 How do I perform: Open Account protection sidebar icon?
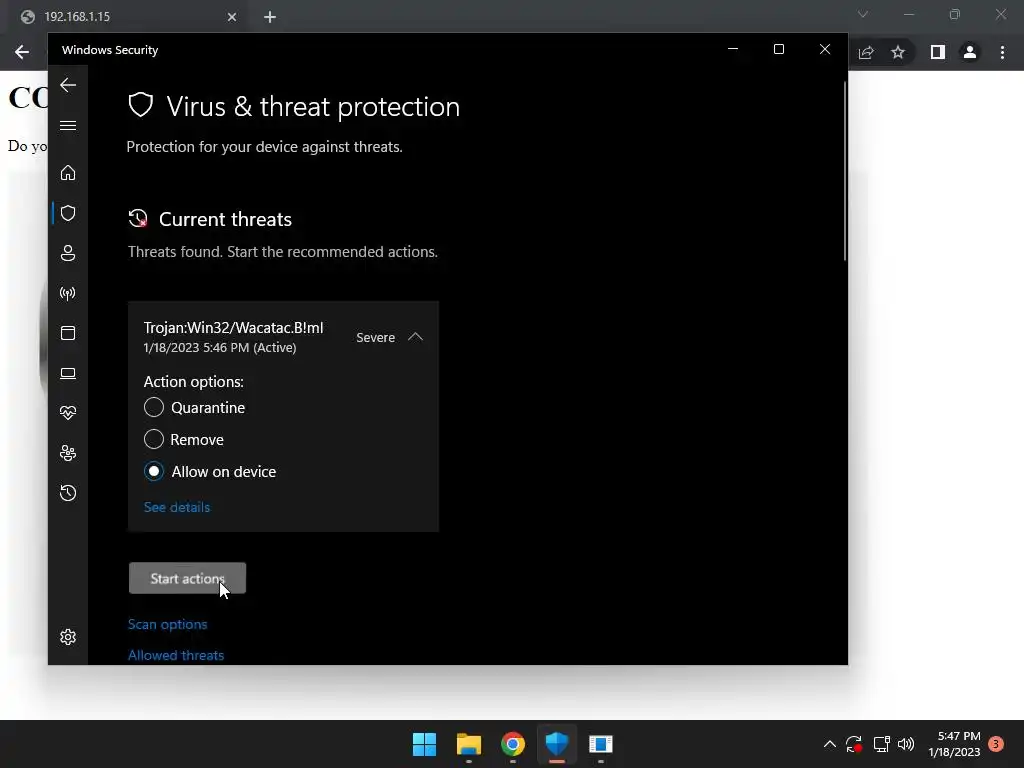click(x=68, y=253)
